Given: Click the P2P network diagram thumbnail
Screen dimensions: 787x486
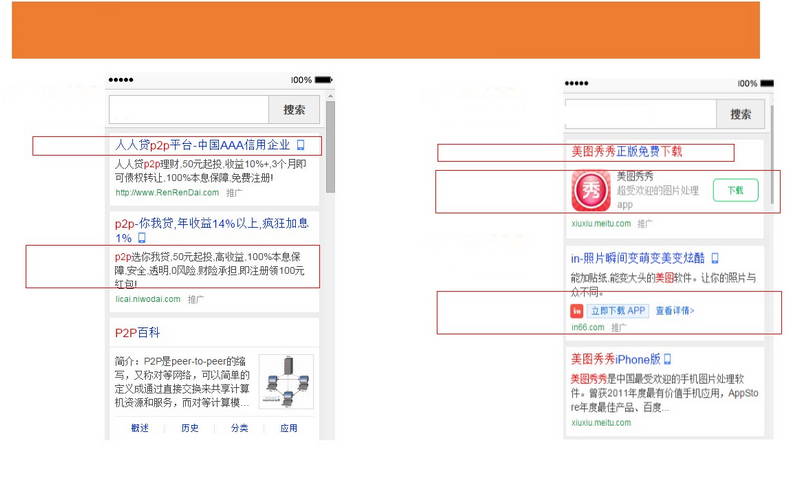Looking at the screenshot, I should coord(286,382).
